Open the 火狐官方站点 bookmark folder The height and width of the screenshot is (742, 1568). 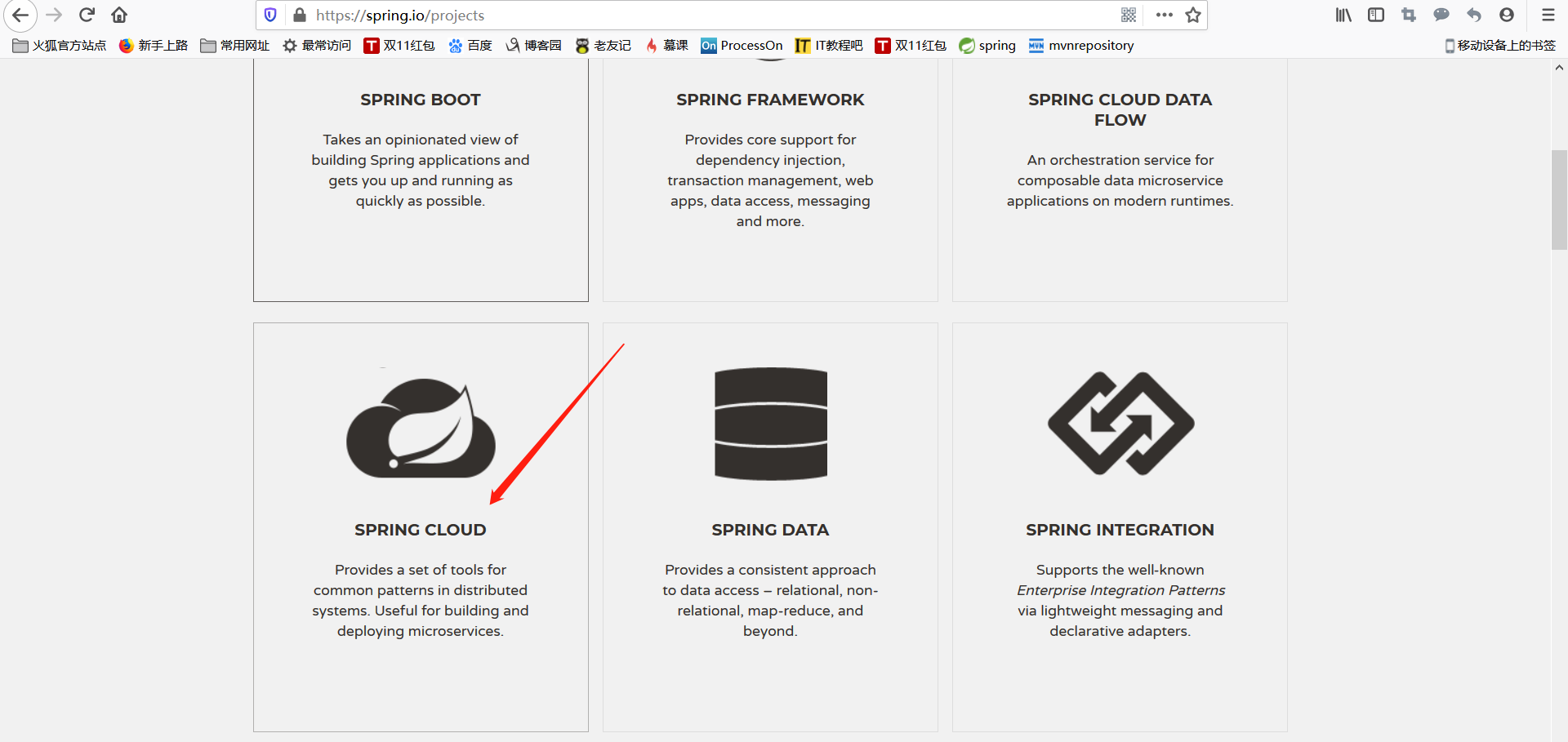[x=60, y=46]
